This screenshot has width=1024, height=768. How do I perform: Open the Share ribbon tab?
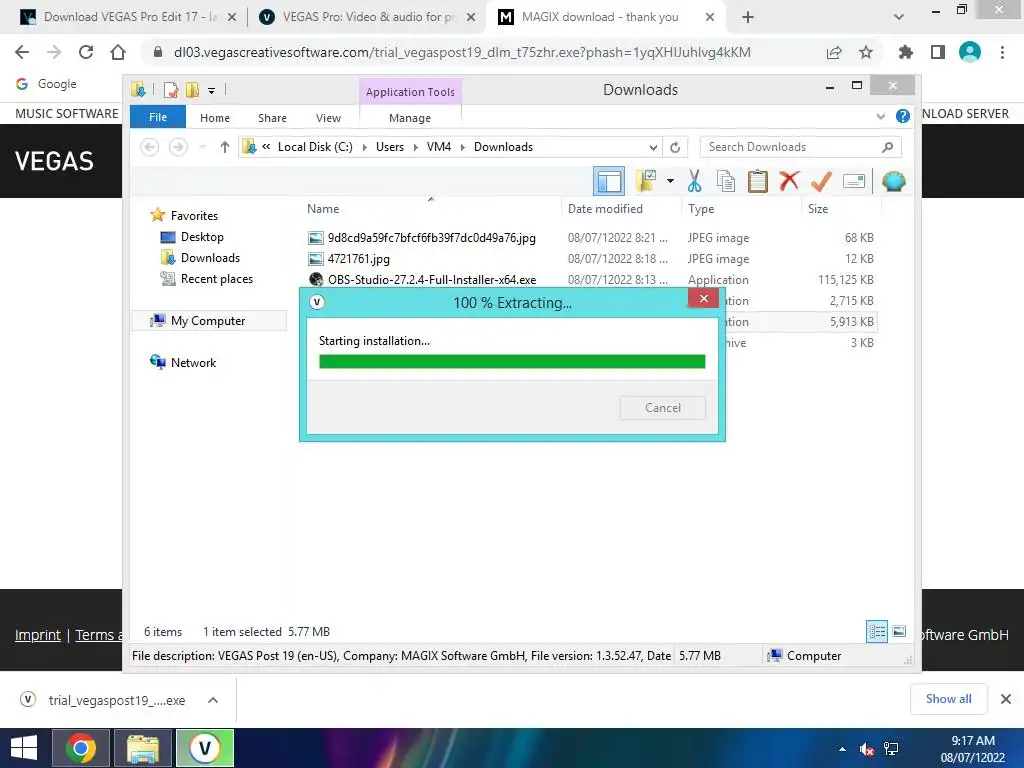[x=272, y=118]
